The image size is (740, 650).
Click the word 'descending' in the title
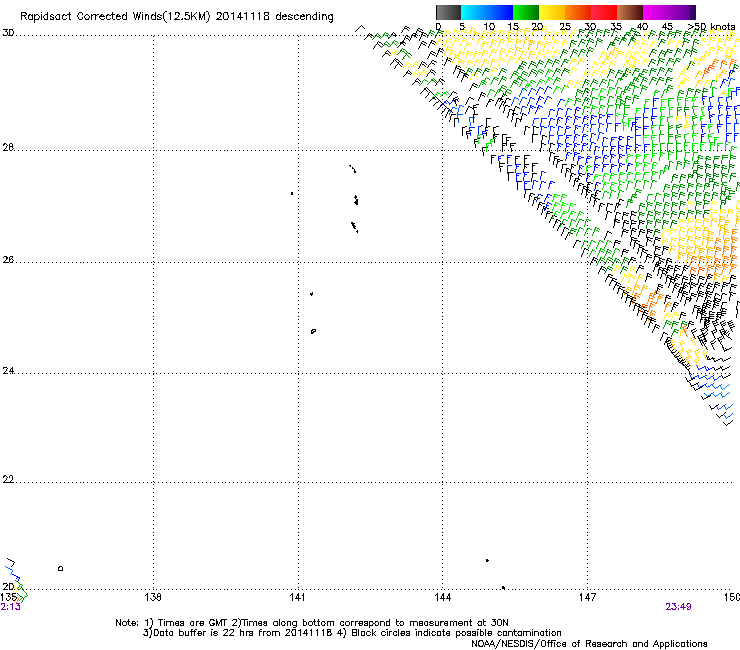pyautogui.click(x=304, y=17)
